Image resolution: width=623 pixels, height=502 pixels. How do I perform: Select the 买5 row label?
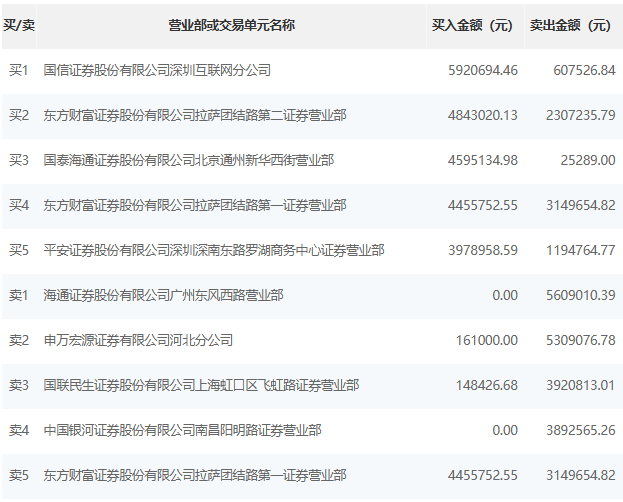19,250
